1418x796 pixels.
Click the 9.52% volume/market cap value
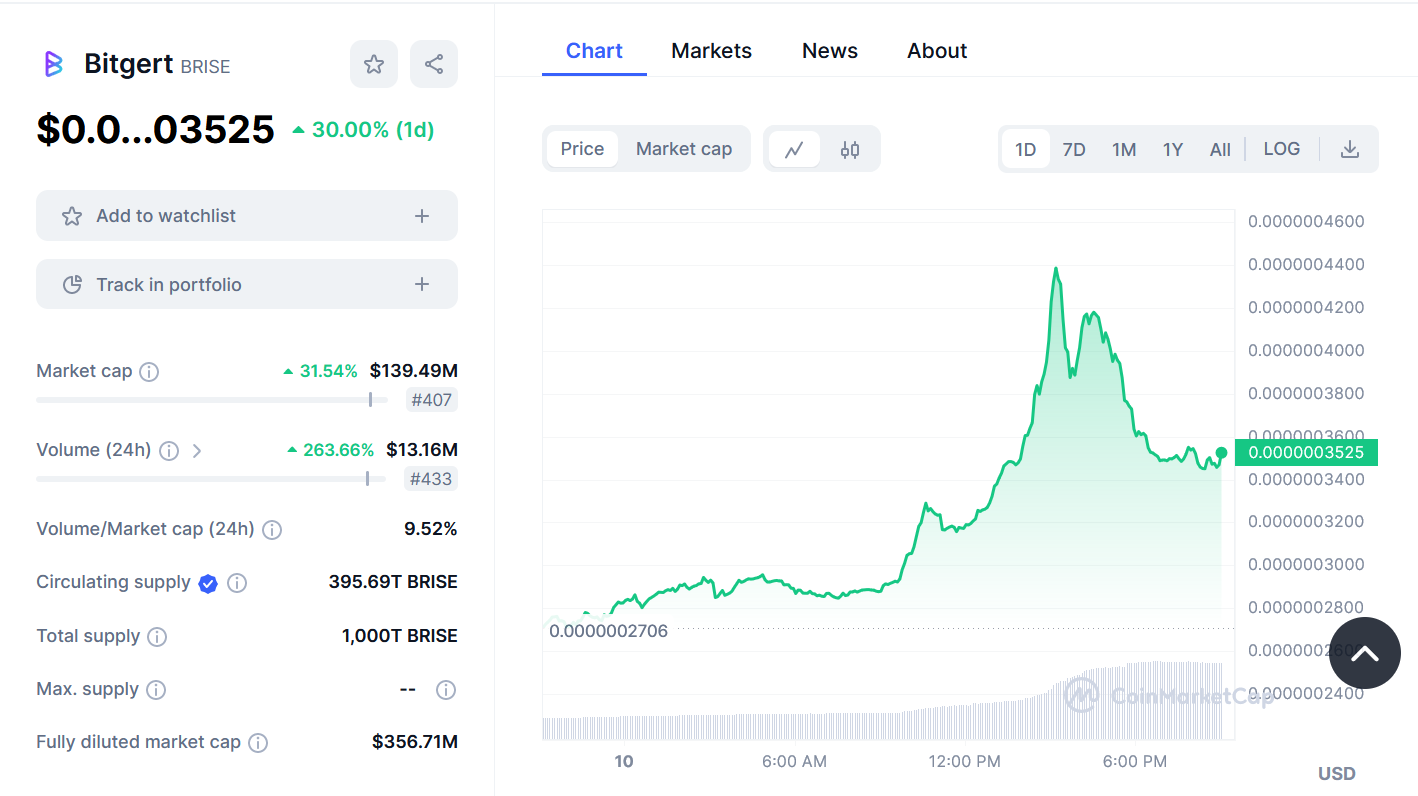(x=431, y=529)
